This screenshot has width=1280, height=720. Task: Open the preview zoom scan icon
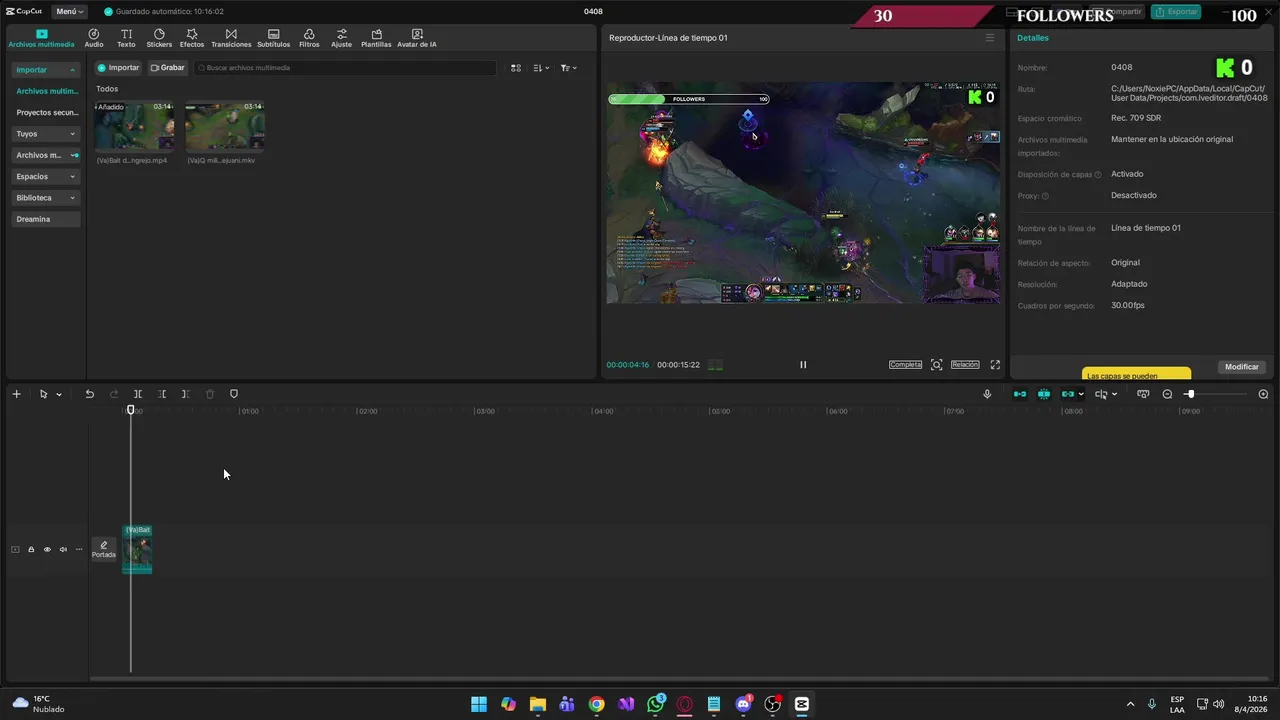(937, 365)
